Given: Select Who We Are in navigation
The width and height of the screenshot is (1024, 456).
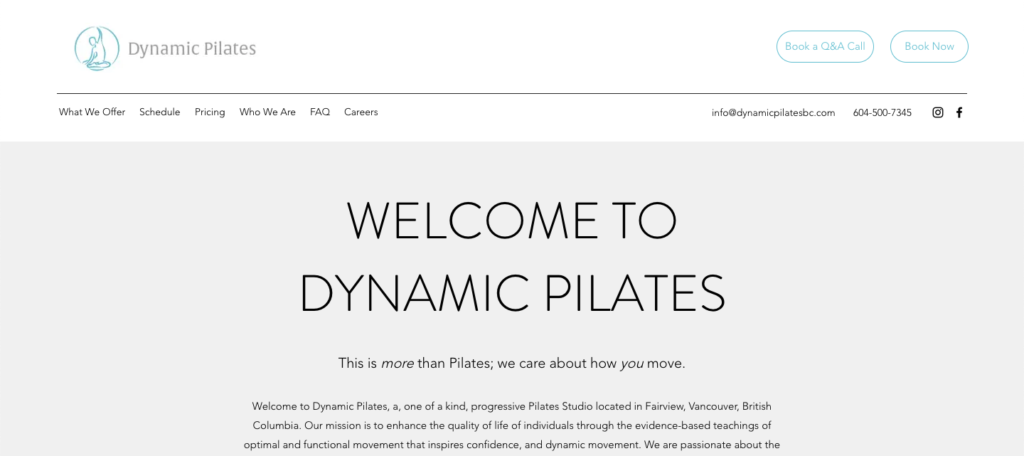Looking at the screenshot, I should (267, 112).
